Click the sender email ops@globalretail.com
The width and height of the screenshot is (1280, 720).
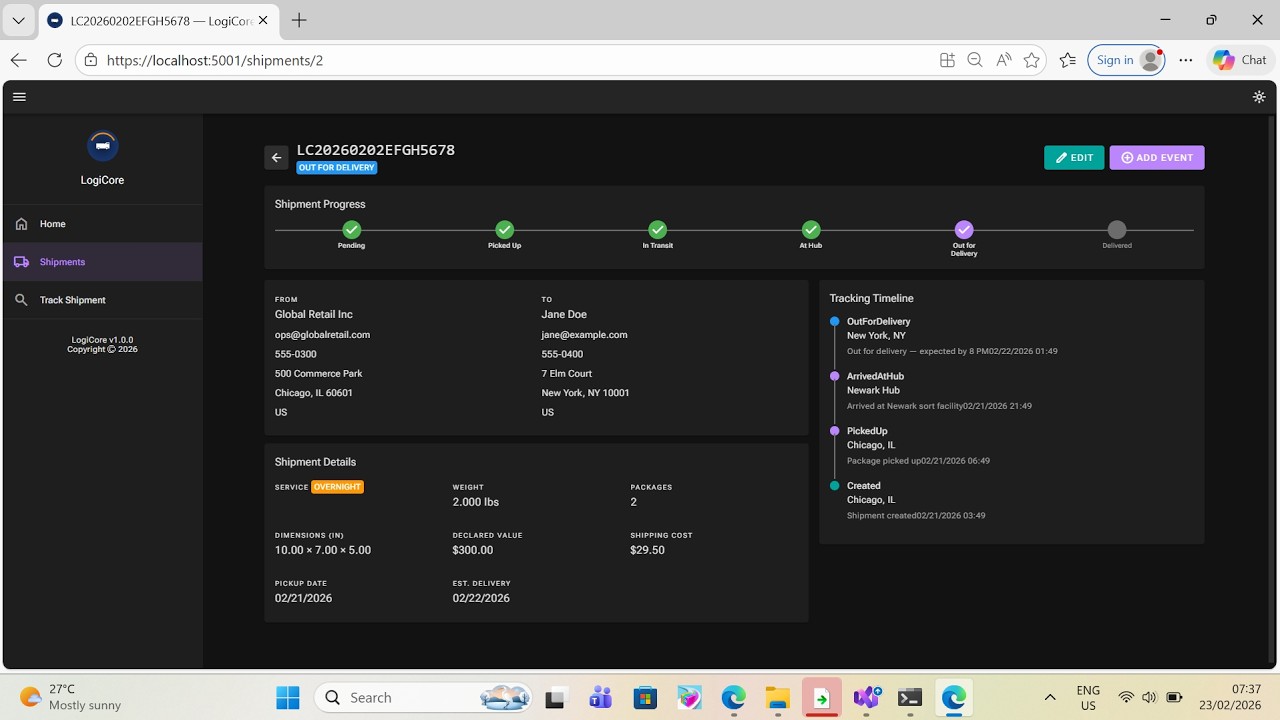323,335
